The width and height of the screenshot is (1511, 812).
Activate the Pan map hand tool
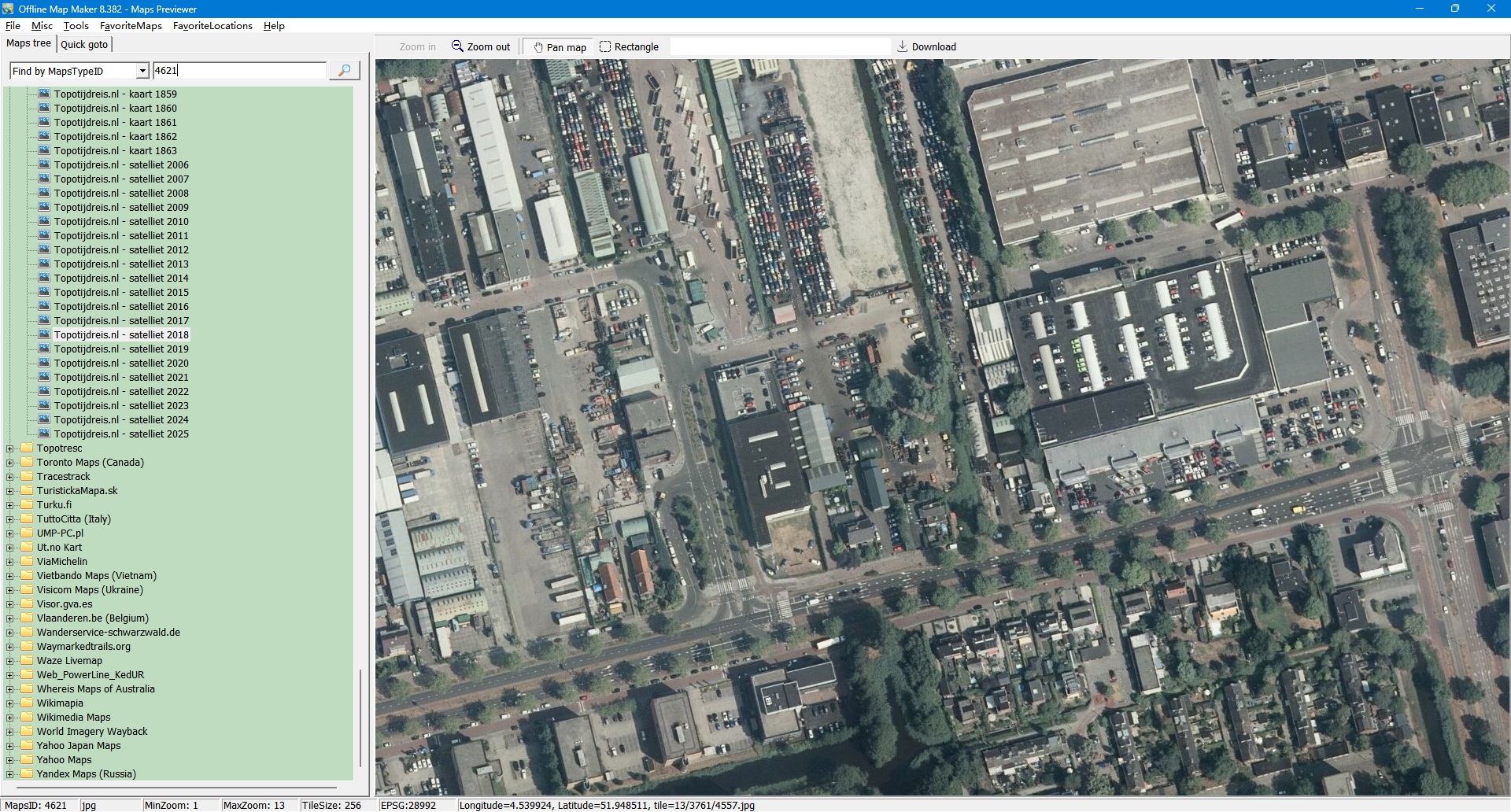pos(538,47)
